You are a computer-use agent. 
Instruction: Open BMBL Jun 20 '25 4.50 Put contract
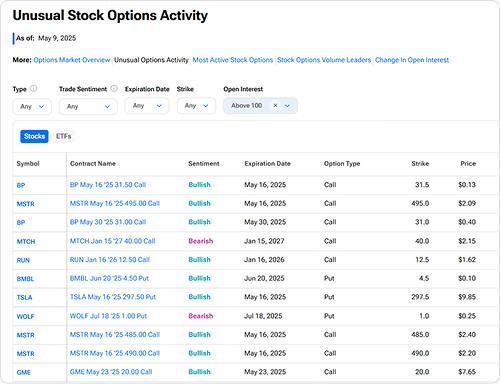pos(109,279)
